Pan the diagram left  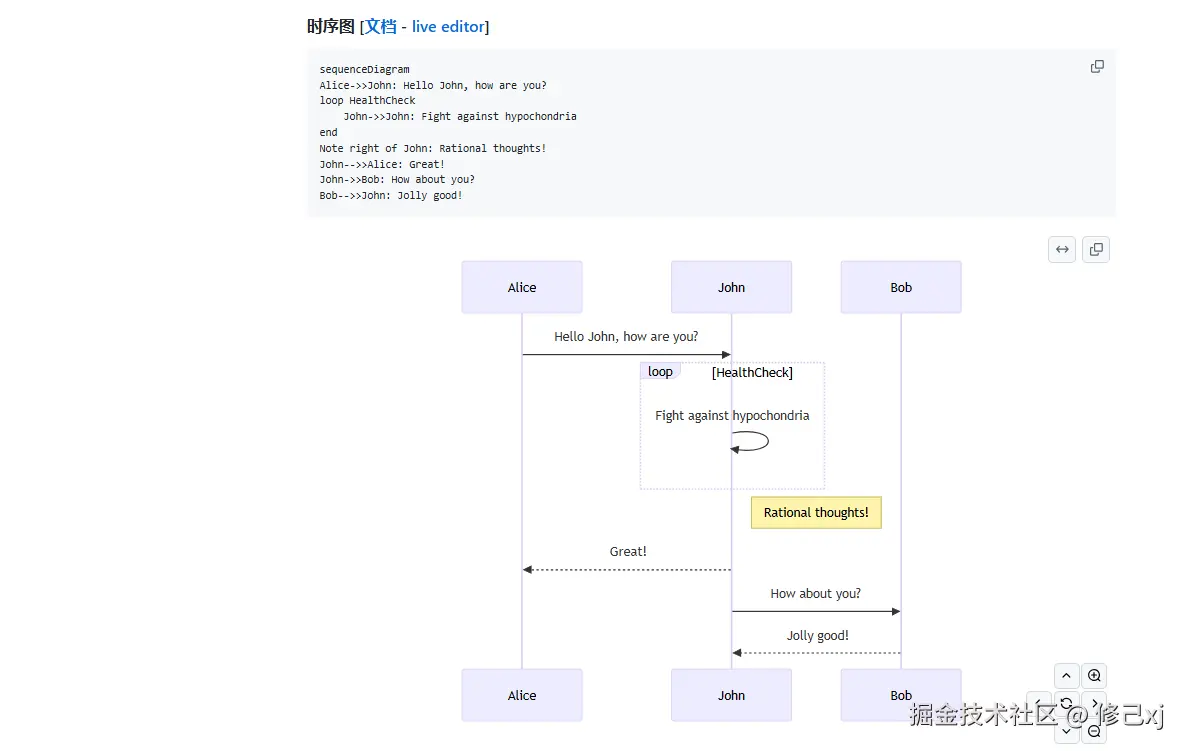click(1039, 704)
